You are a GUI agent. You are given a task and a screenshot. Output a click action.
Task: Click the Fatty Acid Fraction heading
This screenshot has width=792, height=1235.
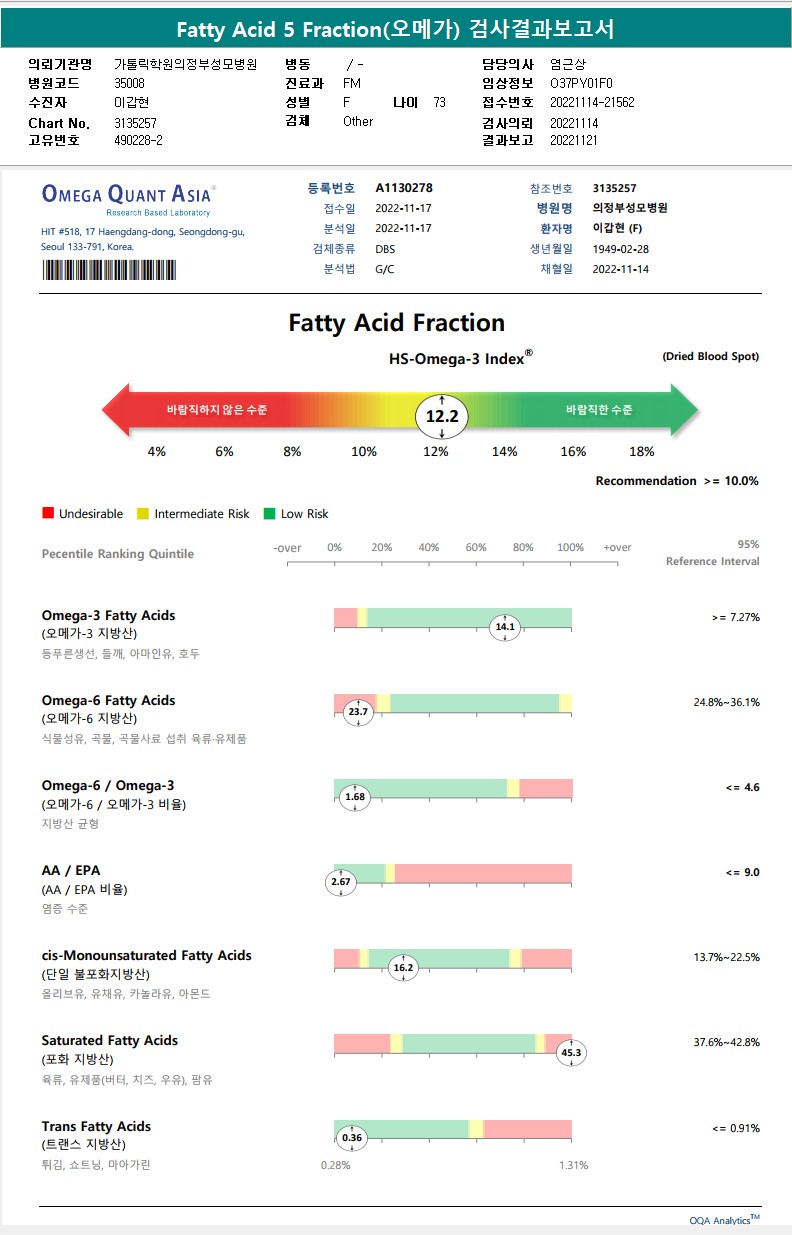click(x=396, y=323)
